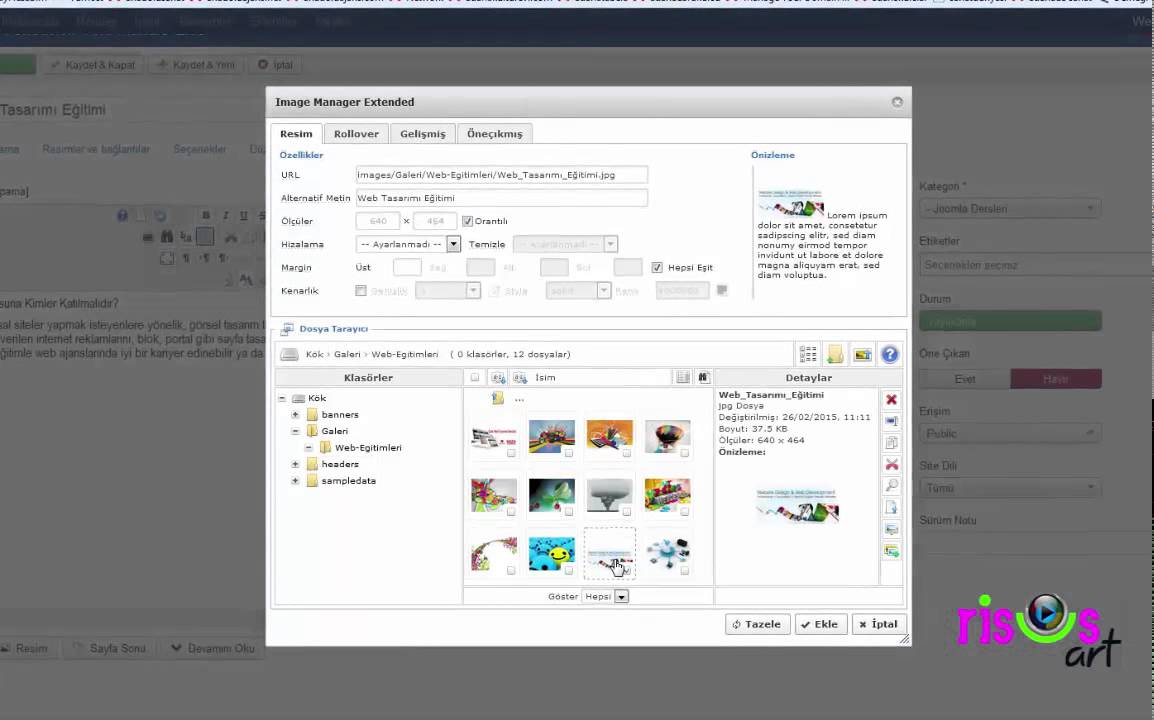Click the details column icon beside search
The width and height of the screenshot is (1154, 720).
click(x=683, y=378)
